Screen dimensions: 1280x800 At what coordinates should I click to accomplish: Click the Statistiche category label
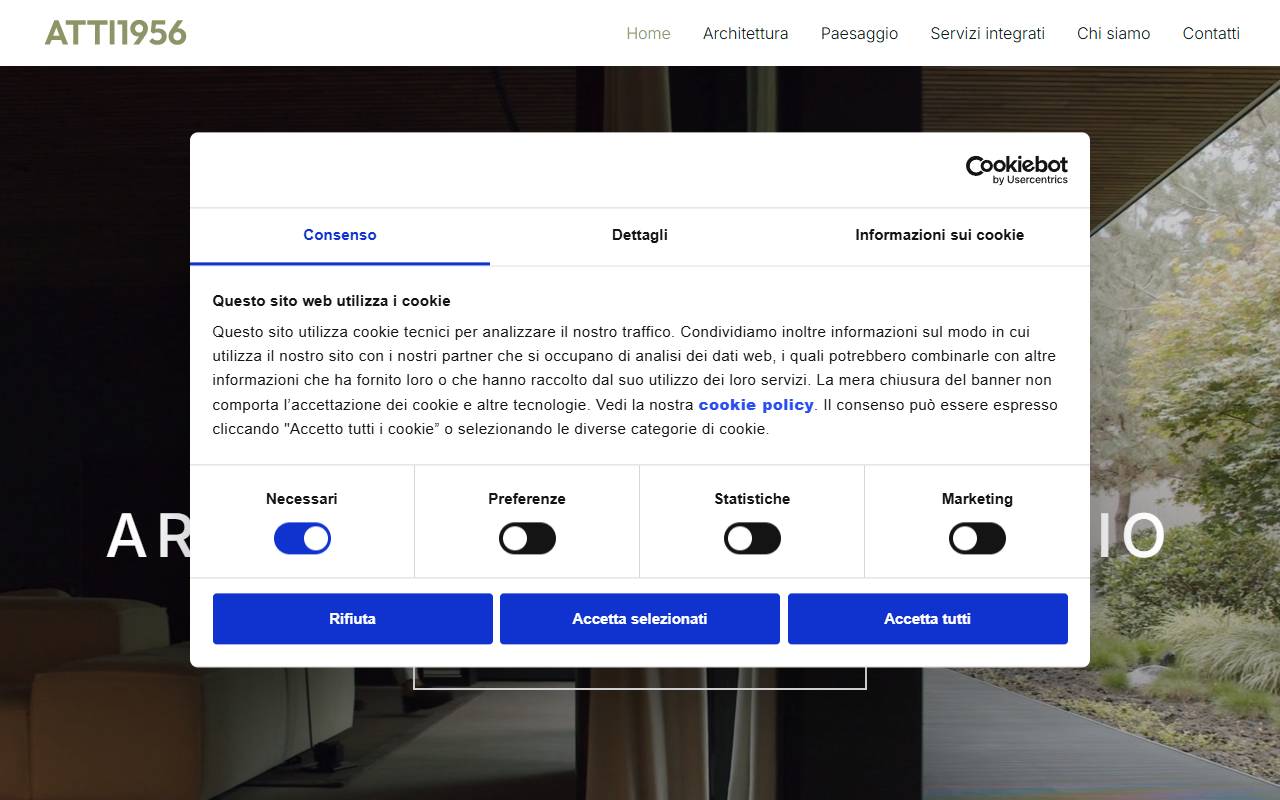coord(752,499)
